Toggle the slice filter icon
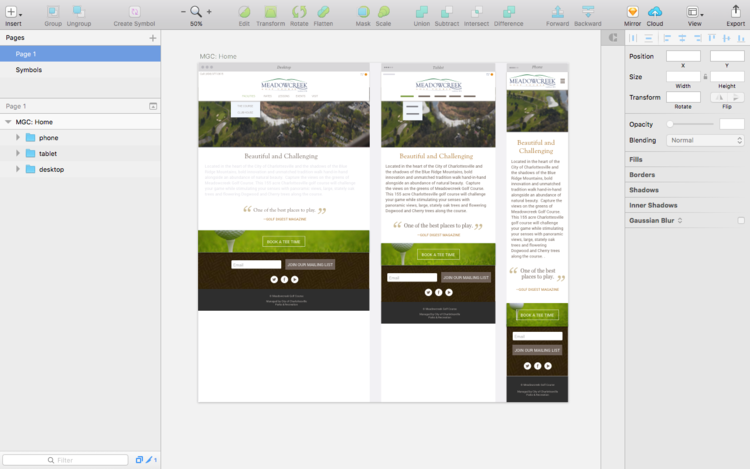This screenshot has height=469, width=750. click(x=149, y=460)
